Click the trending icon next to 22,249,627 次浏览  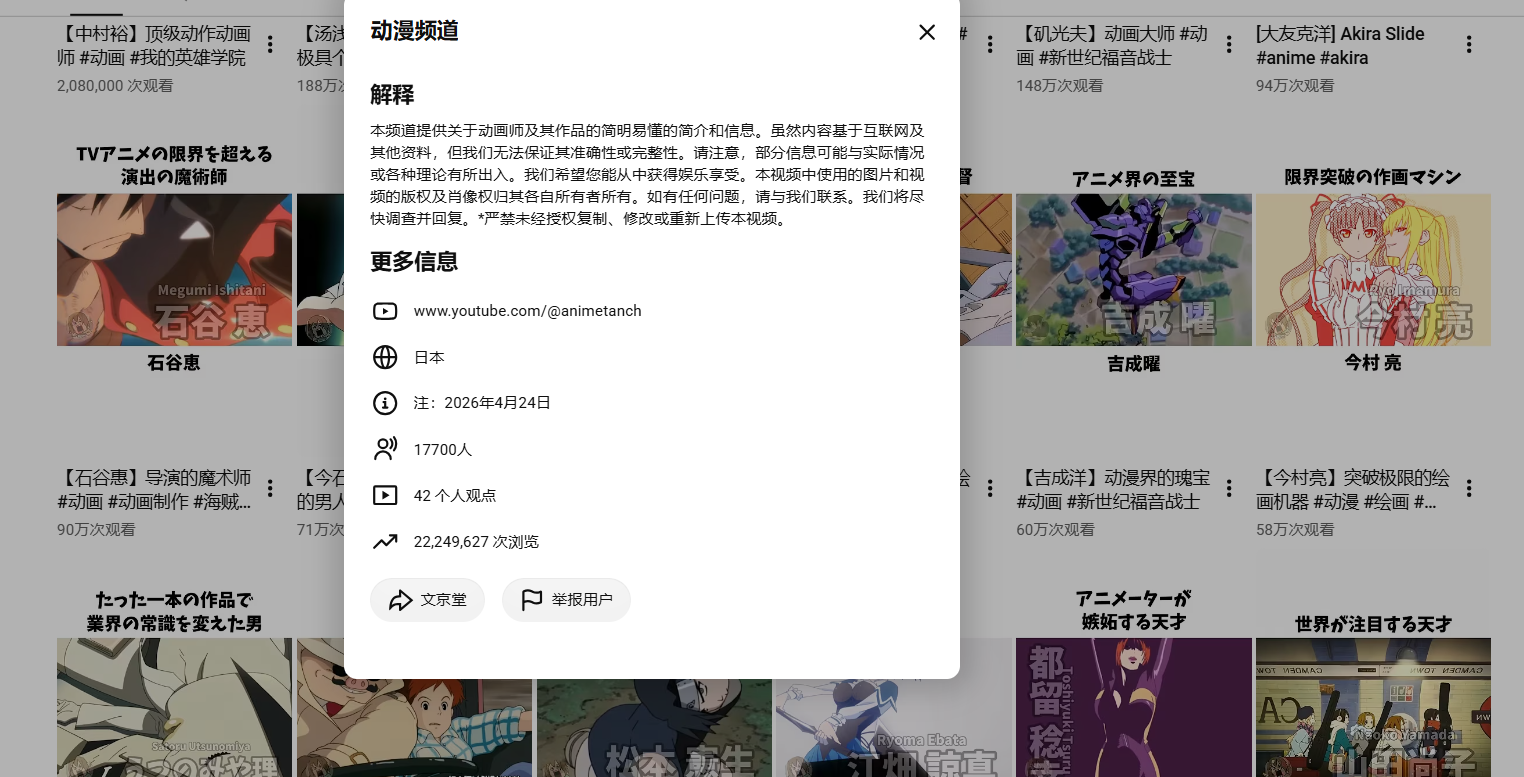point(385,541)
